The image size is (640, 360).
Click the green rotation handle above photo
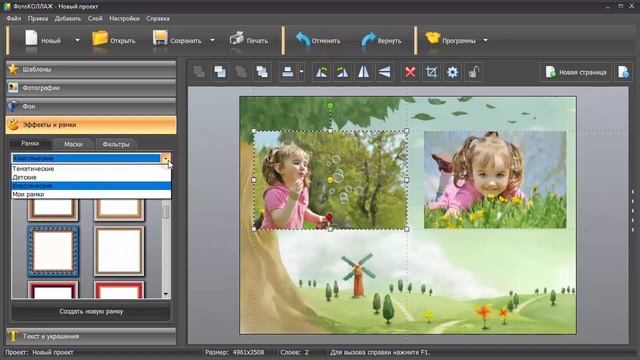coord(330,106)
